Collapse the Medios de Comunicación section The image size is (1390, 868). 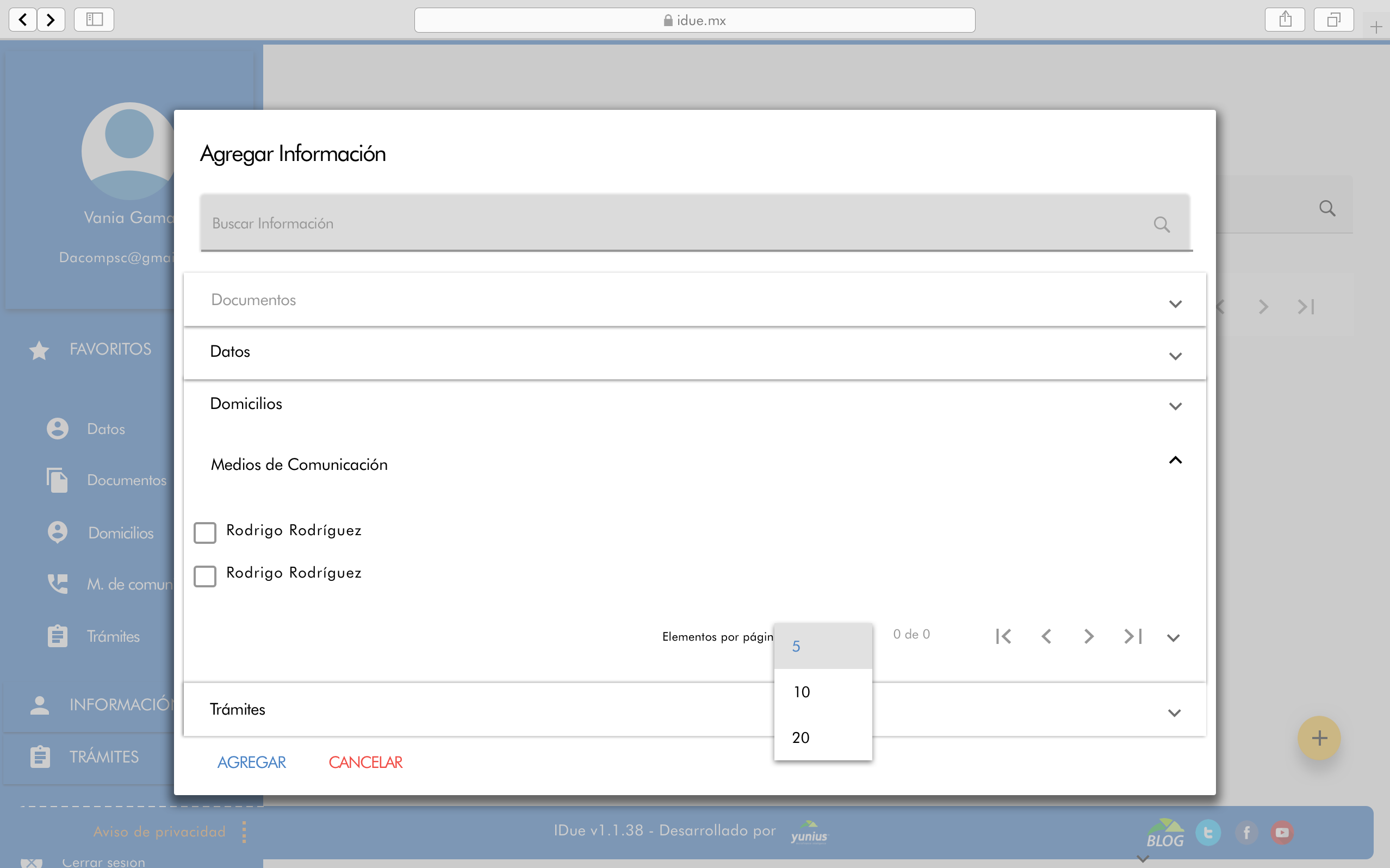[1175, 461]
